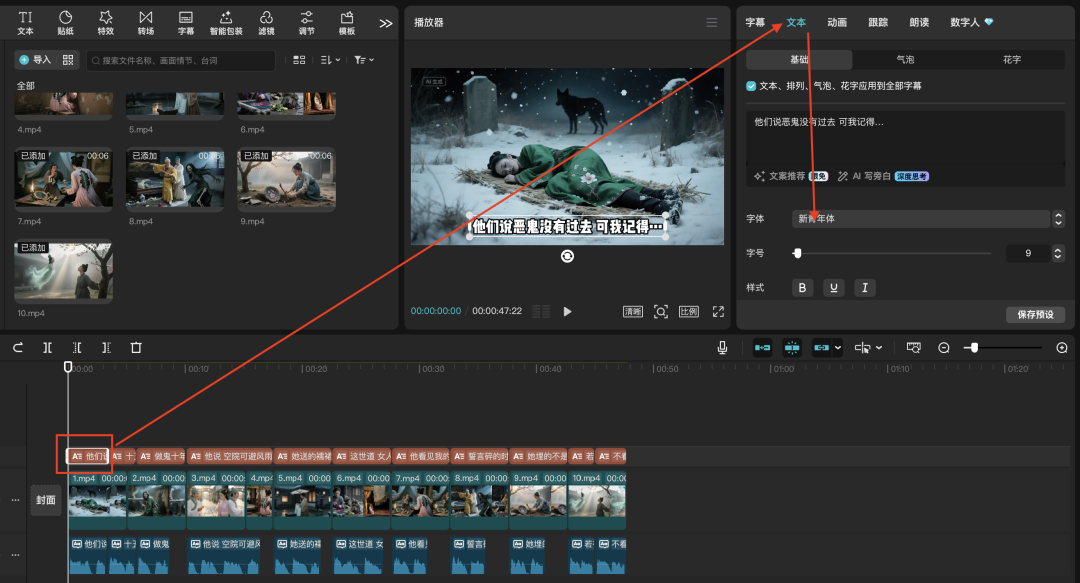Play the video in the player
The height and width of the screenshot is (583, 1080).
(567, 311)
